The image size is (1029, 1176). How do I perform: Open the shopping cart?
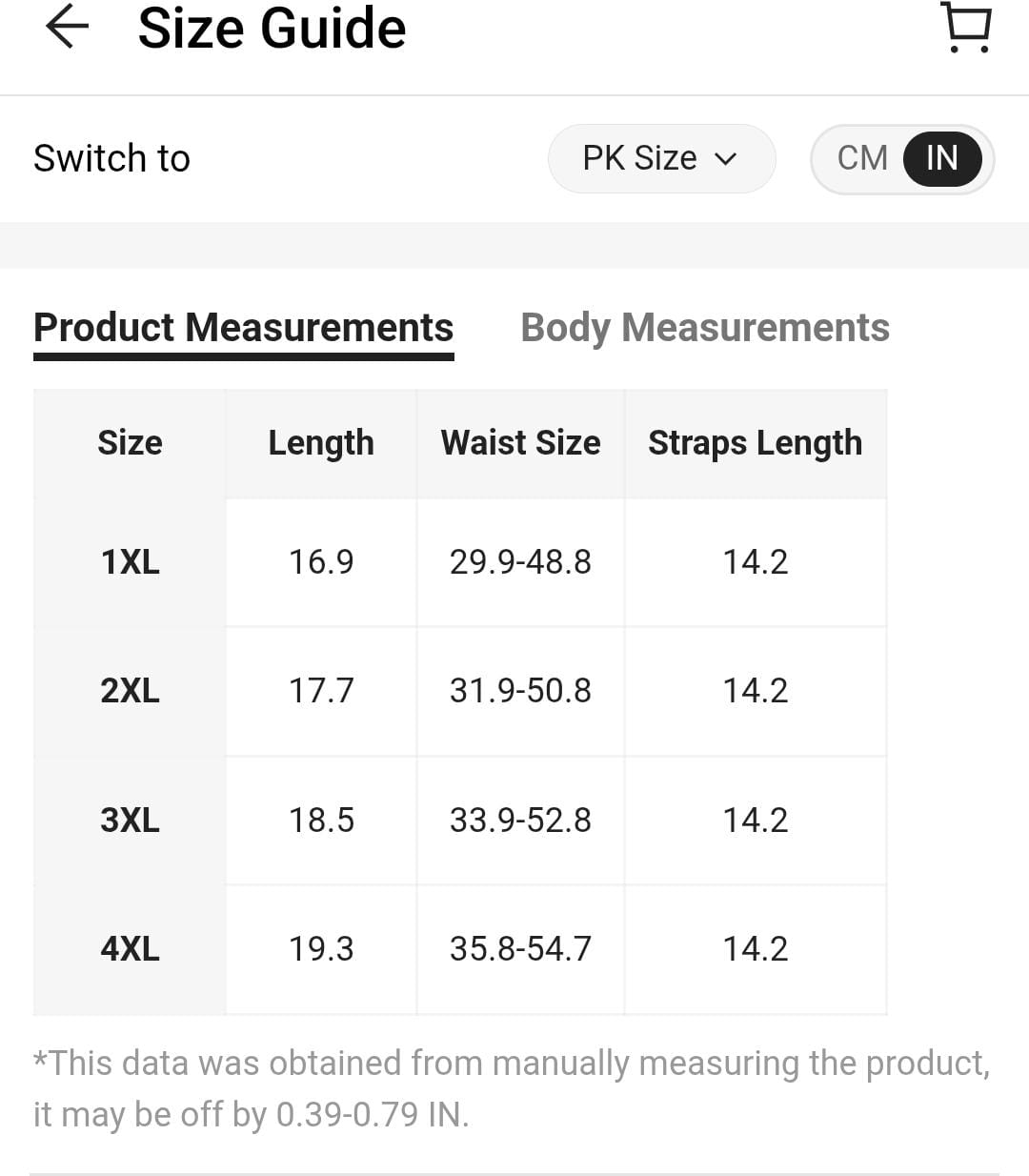tap(966, 27)
